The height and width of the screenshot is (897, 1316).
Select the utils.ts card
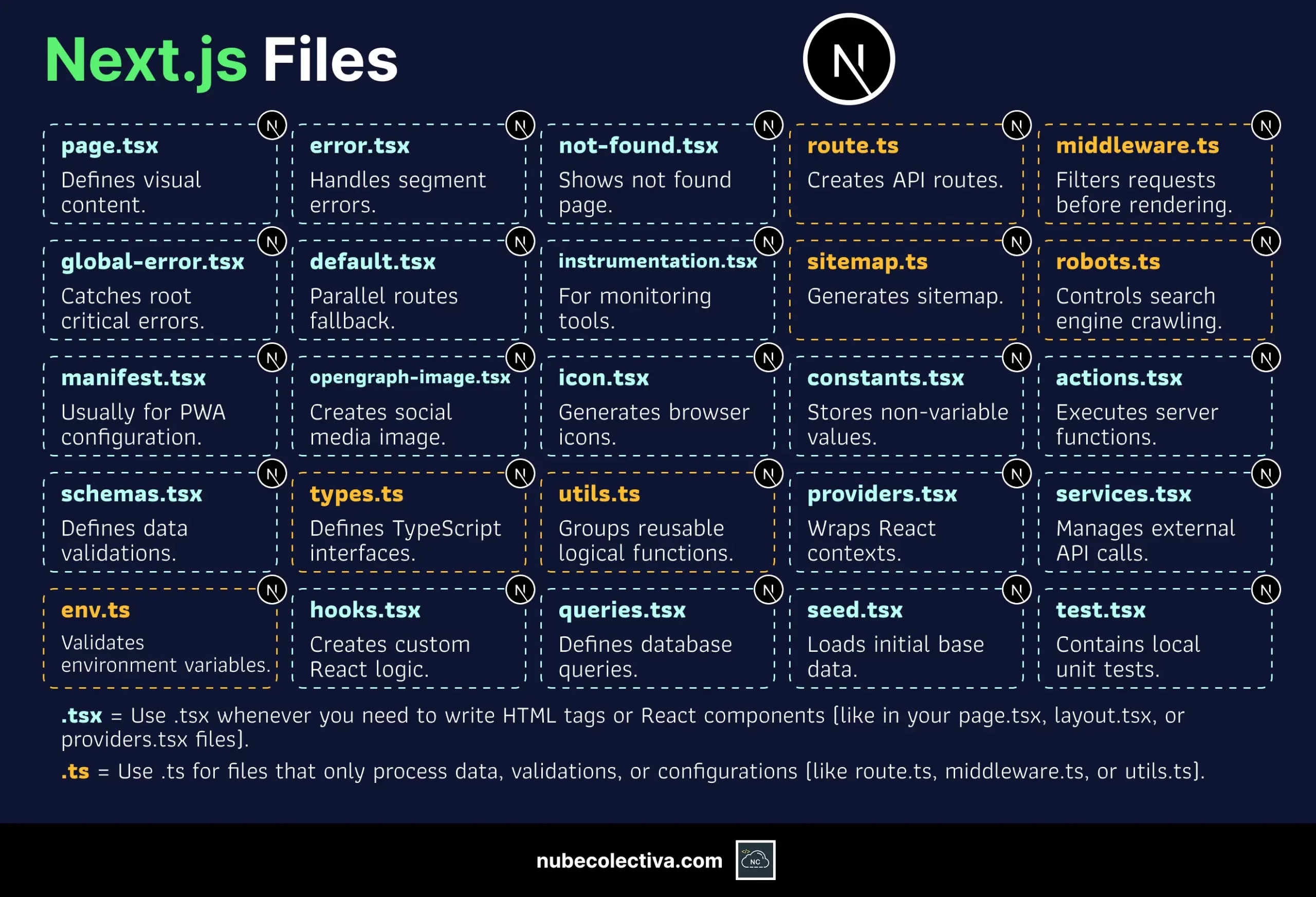click(657, 521)
